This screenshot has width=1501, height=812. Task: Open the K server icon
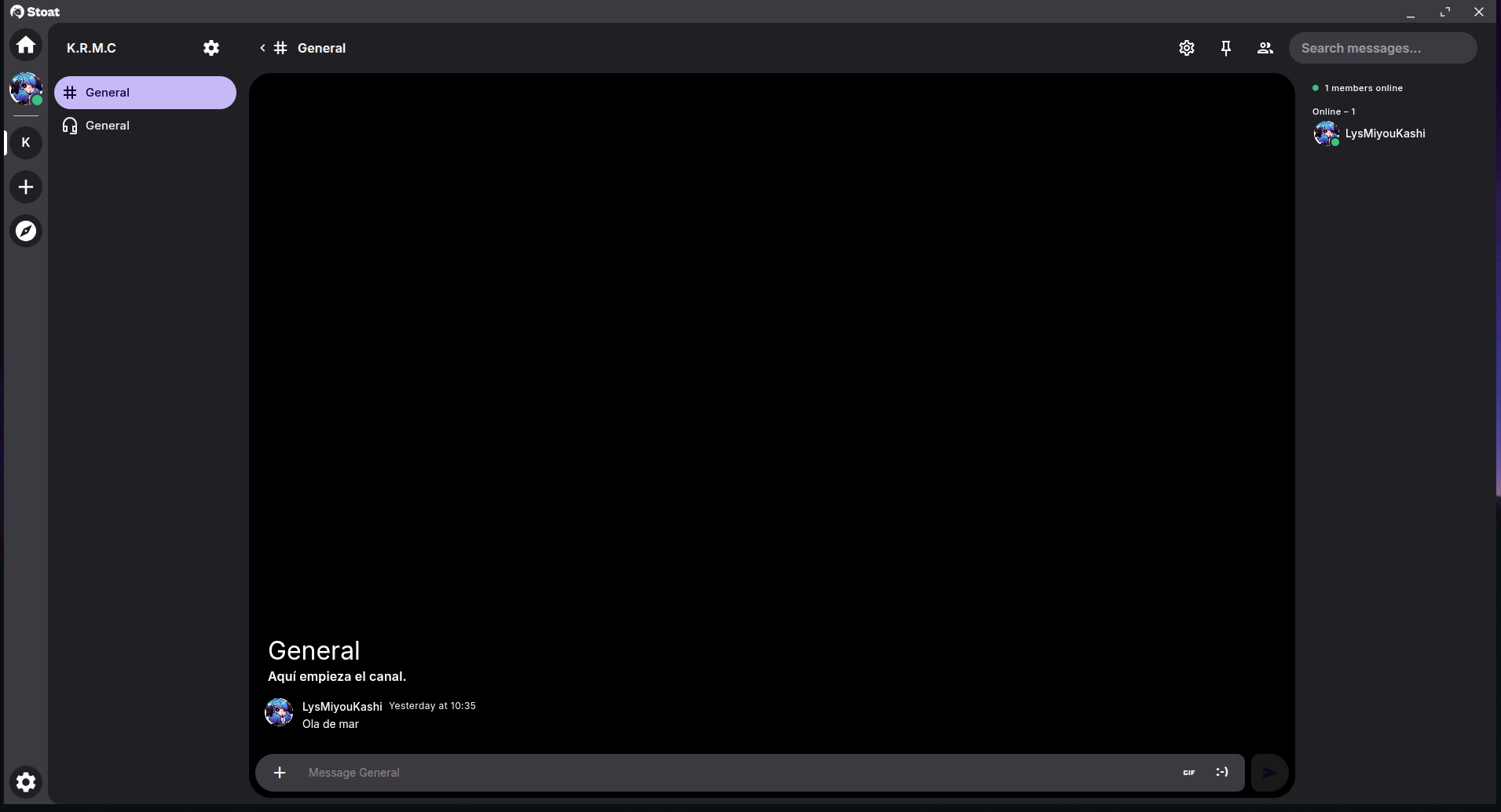tap(26, 143)
